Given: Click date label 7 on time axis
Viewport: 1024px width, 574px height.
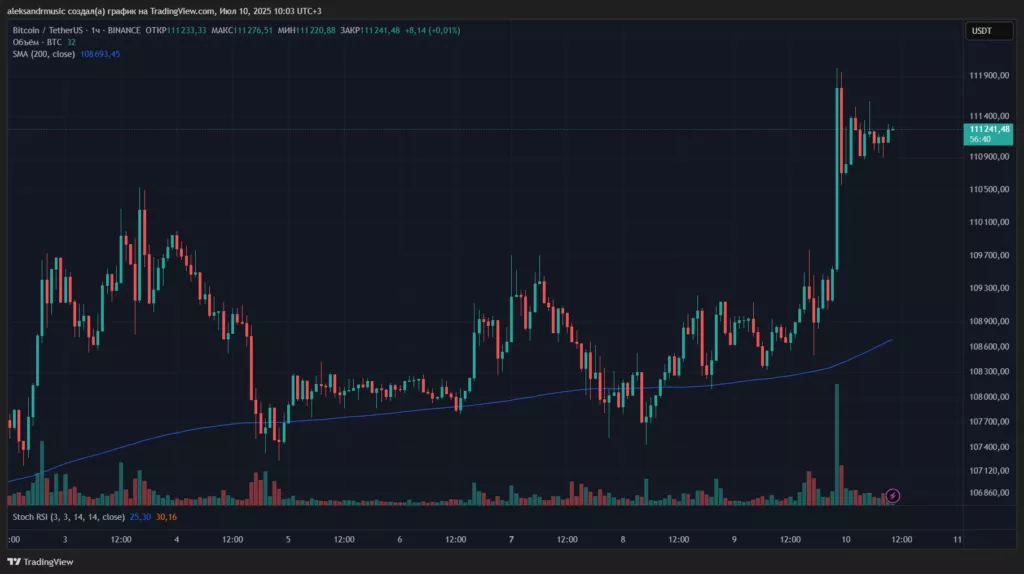Looking at the screenshot, I should (511, 539).
